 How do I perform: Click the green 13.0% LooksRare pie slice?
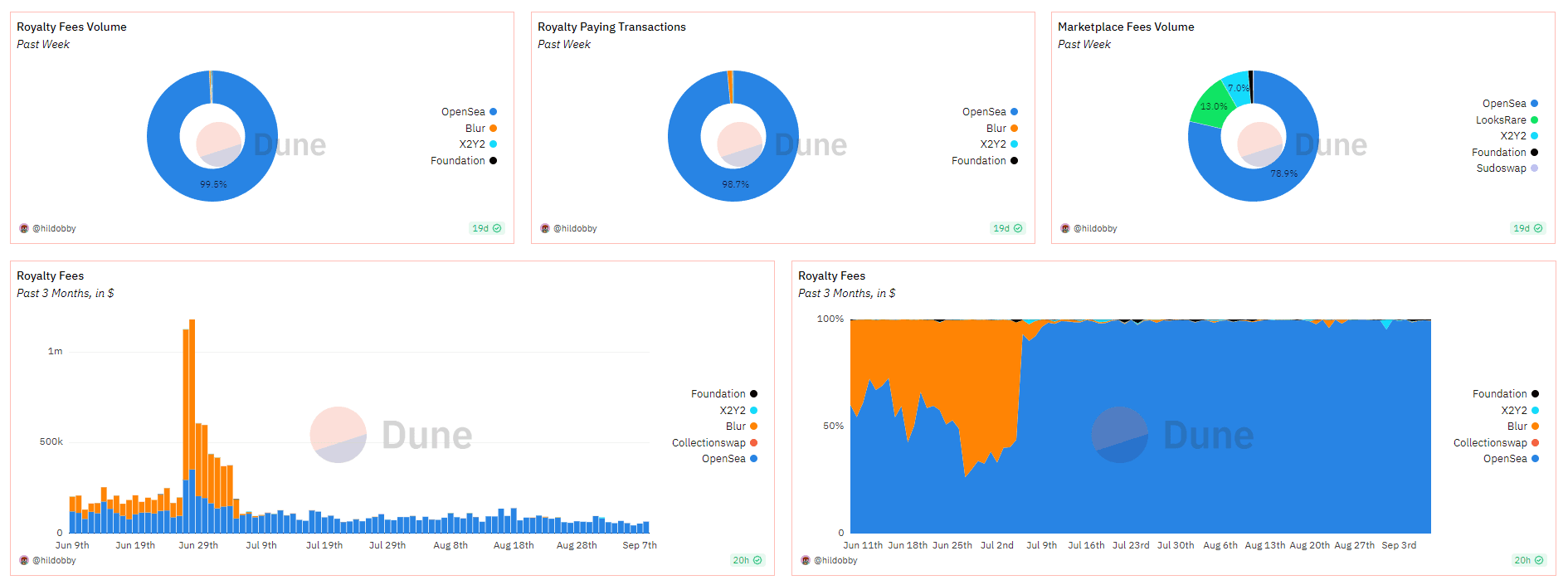click(1211, 107)
